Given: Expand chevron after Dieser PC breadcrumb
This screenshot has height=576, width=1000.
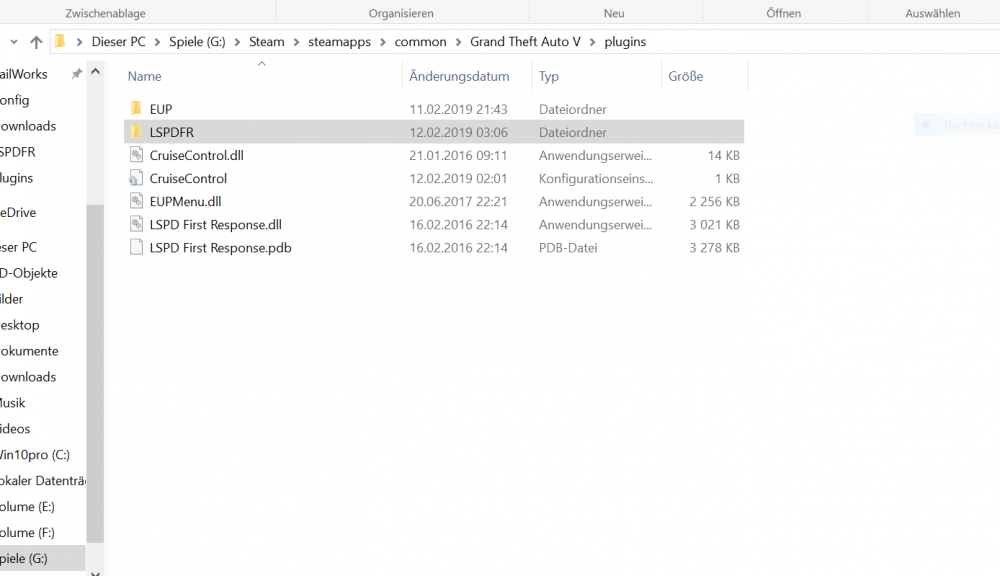Looking at the screenshot, I should [x=158, y=42].
